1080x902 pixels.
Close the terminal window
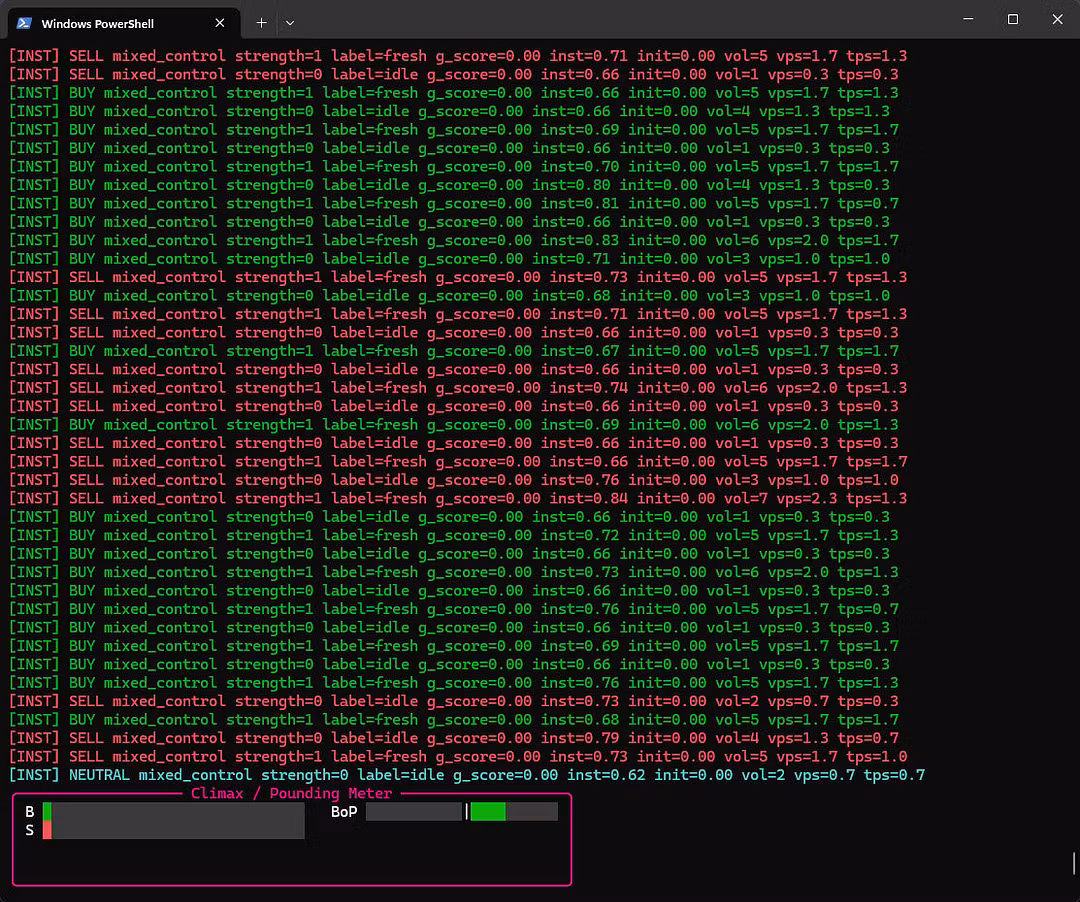(x=1057, y=19)
